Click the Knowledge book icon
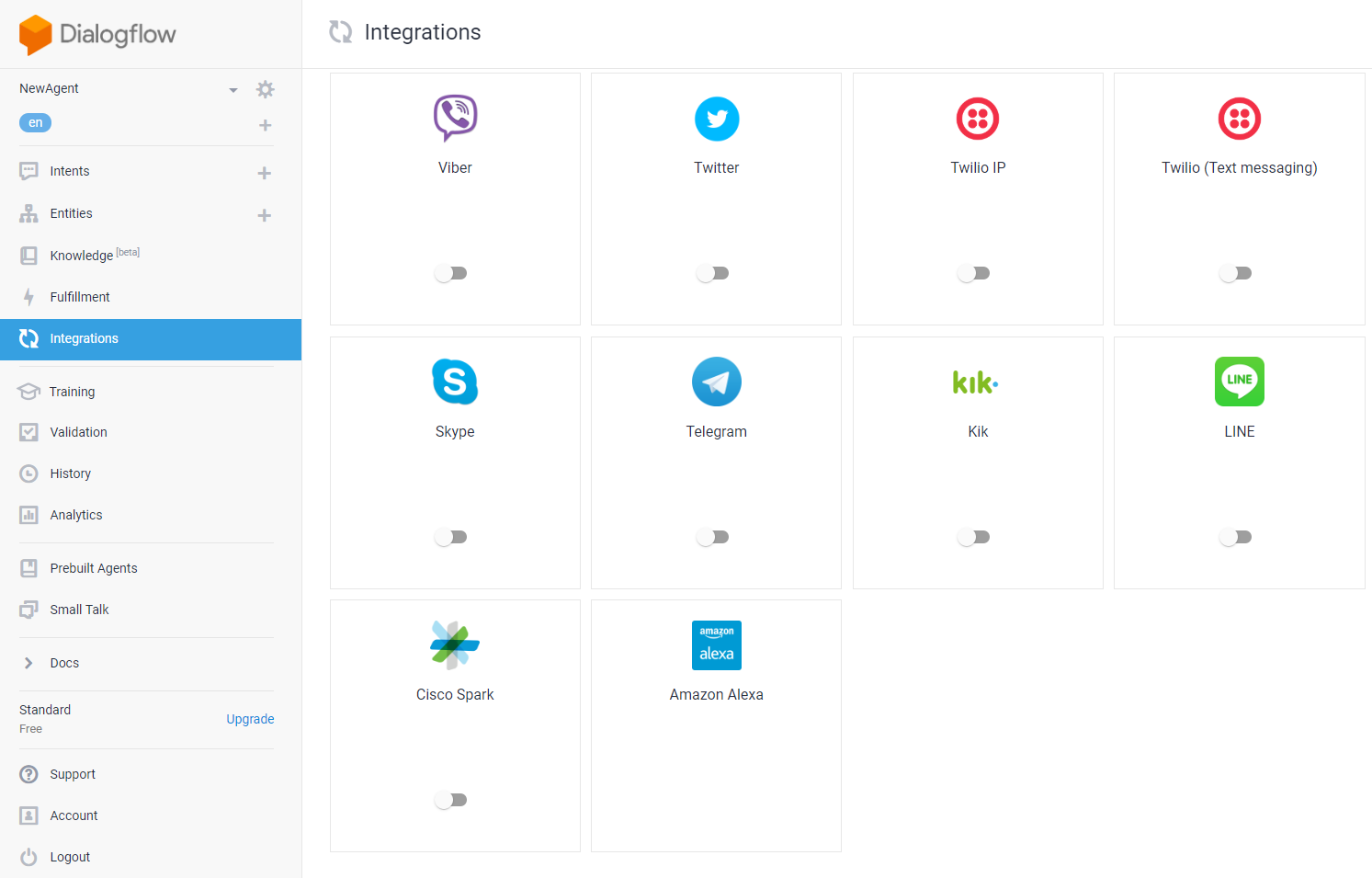 tap(29, 256)
